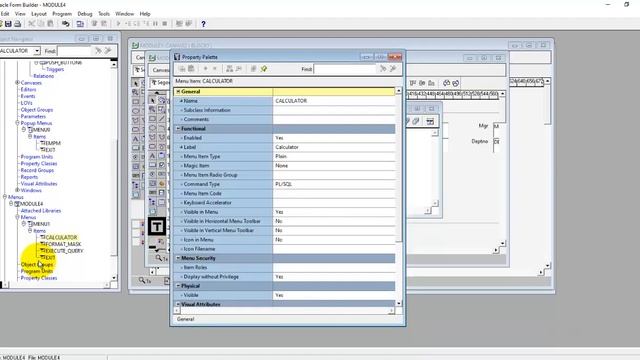Open the Program menu
Image resolution: width=640 pixels, height=360 pixels.
click(x=62, y=13)
